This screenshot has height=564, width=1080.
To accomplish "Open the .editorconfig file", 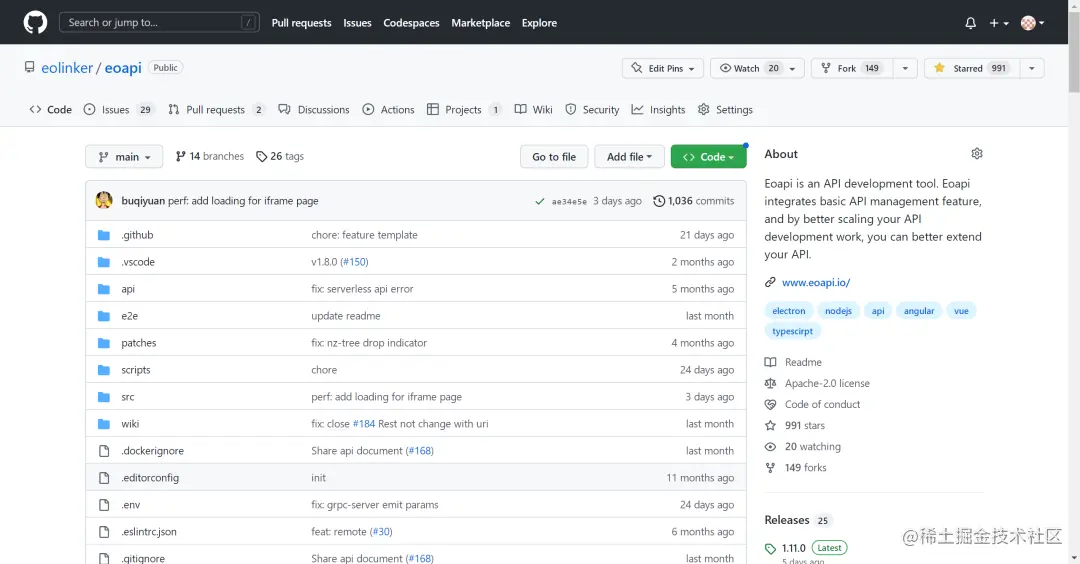I will (149, 477).
